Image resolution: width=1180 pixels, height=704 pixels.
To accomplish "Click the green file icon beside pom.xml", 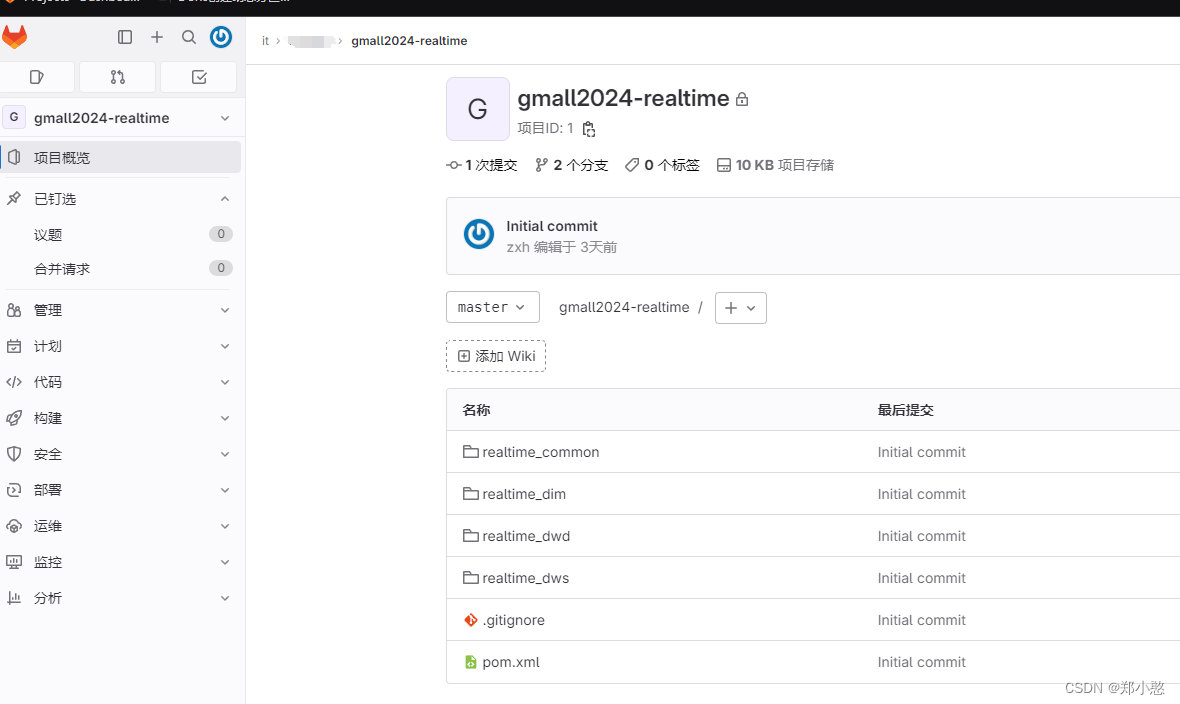I will pyautogui.click(x=470, y=662).
